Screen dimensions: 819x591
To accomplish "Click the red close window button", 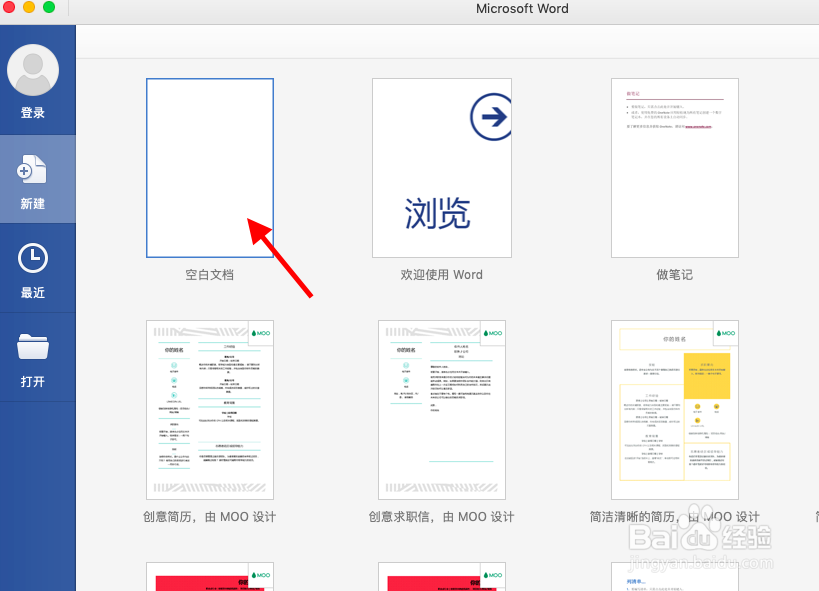I will coord(9,7).
